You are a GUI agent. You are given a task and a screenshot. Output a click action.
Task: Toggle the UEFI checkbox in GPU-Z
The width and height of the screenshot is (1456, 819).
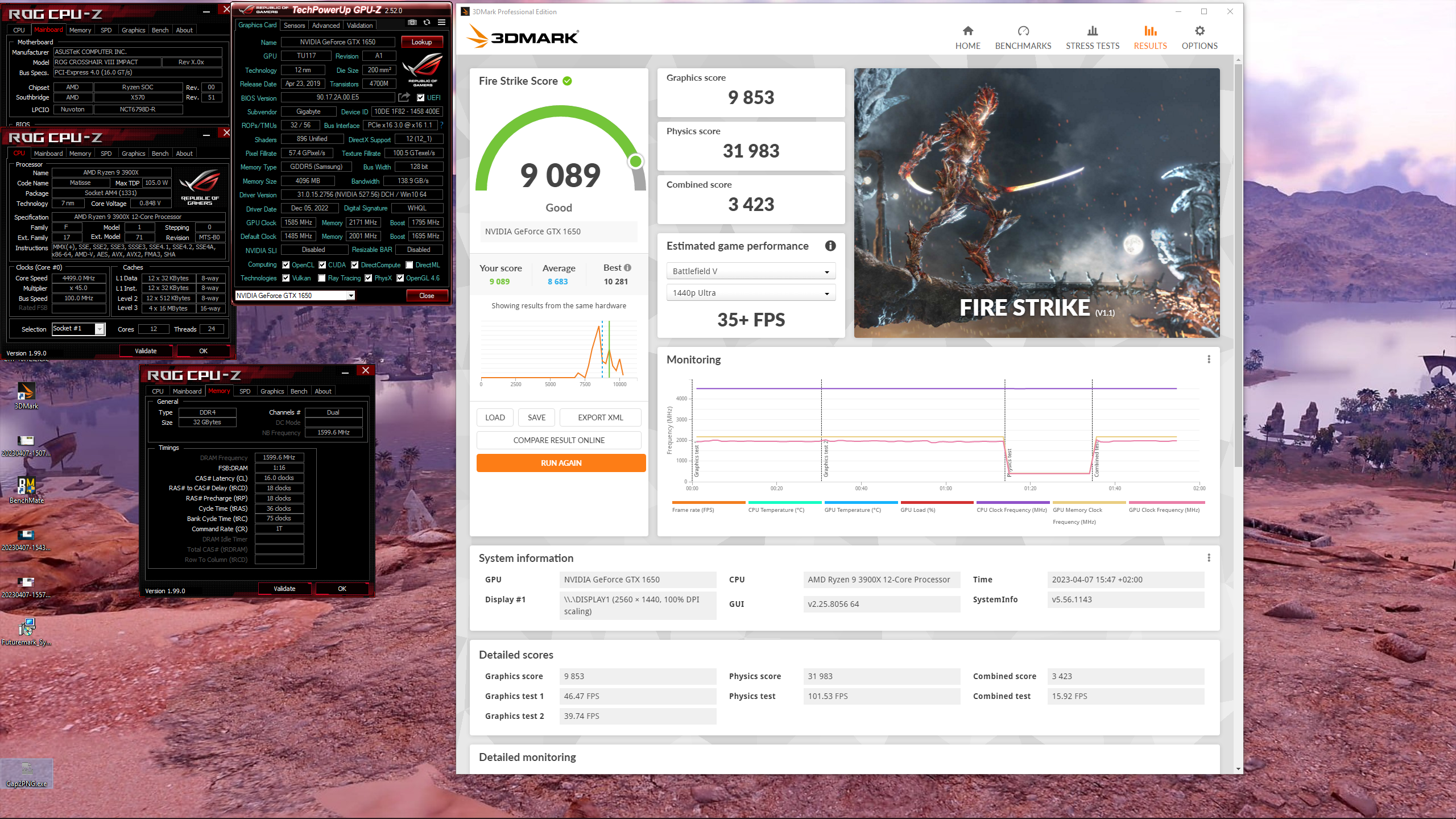[420, 98]
